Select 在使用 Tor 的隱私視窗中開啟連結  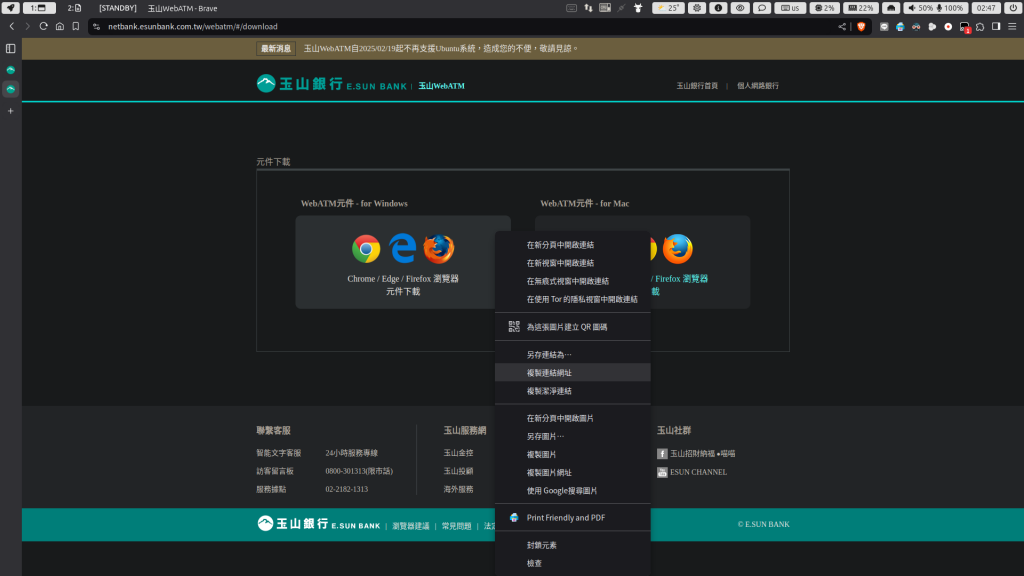573,300
